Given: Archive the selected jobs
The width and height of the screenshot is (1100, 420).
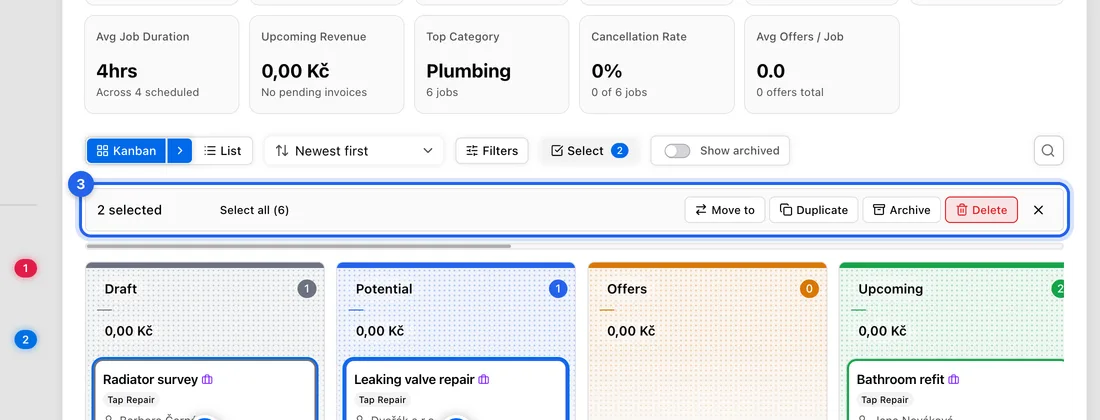Looking at the screenshot, I should coord(901,210).
